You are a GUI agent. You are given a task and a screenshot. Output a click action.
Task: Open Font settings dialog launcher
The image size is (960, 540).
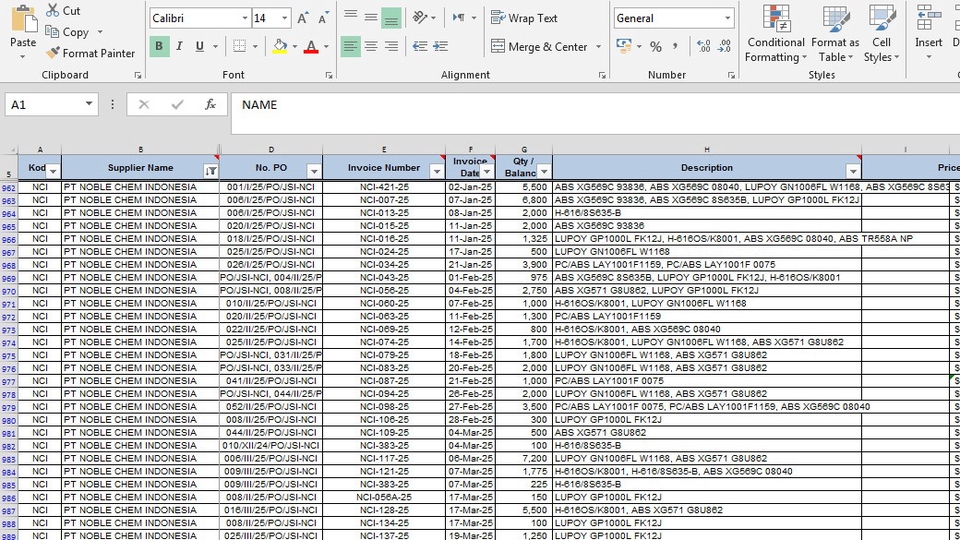tap(329, 75)
